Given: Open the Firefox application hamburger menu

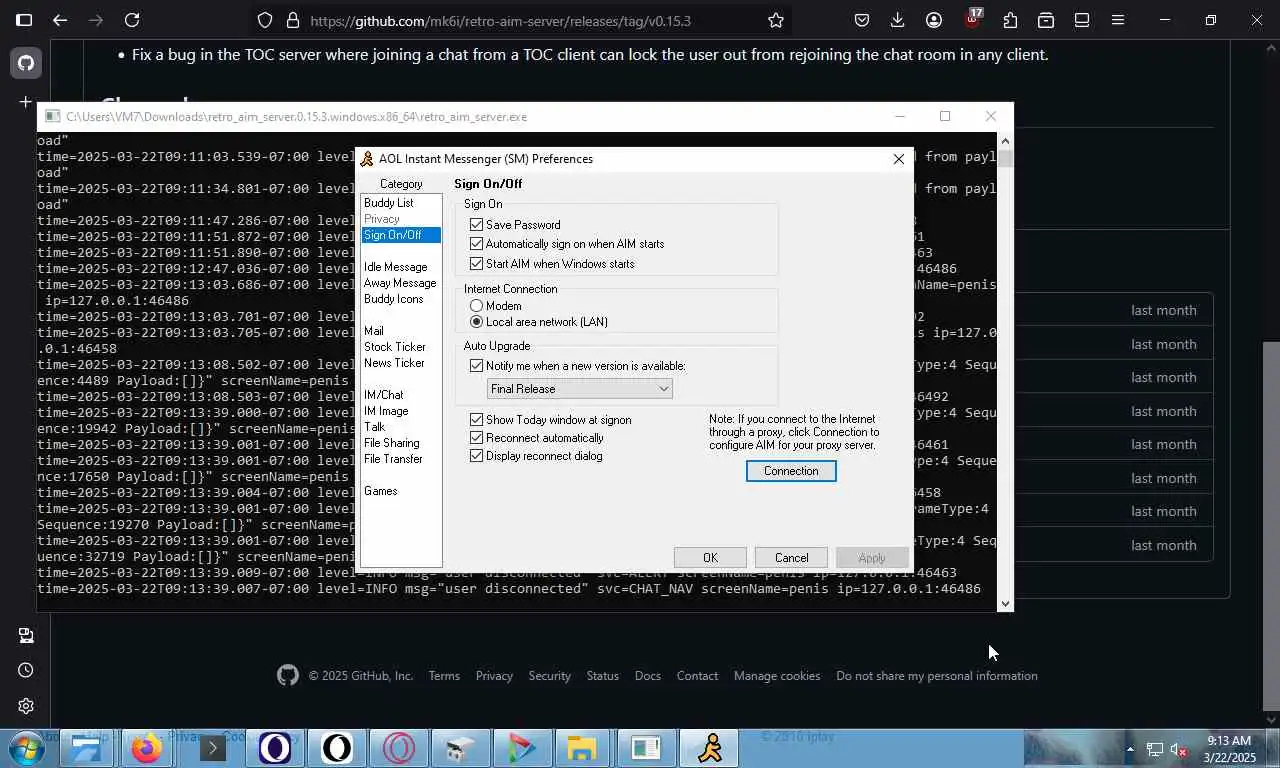Looking at the screenshot, I should click(x=1118, y=20).
